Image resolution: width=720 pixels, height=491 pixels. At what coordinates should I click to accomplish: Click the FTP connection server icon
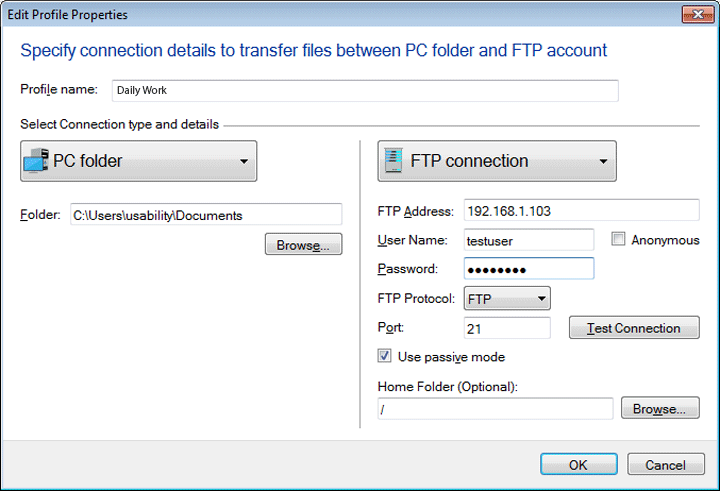pos(394,160)
